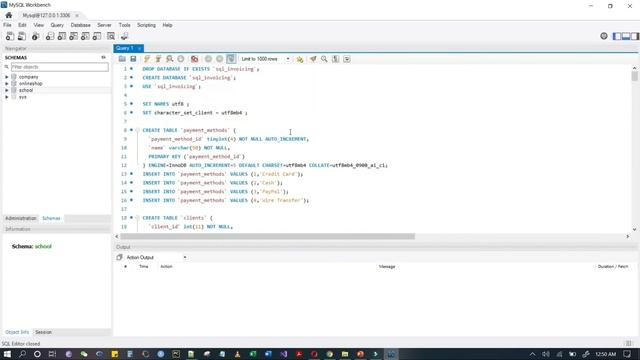640x360 pixels.
Task: Open the Query menu
Action: coord(57,25)
